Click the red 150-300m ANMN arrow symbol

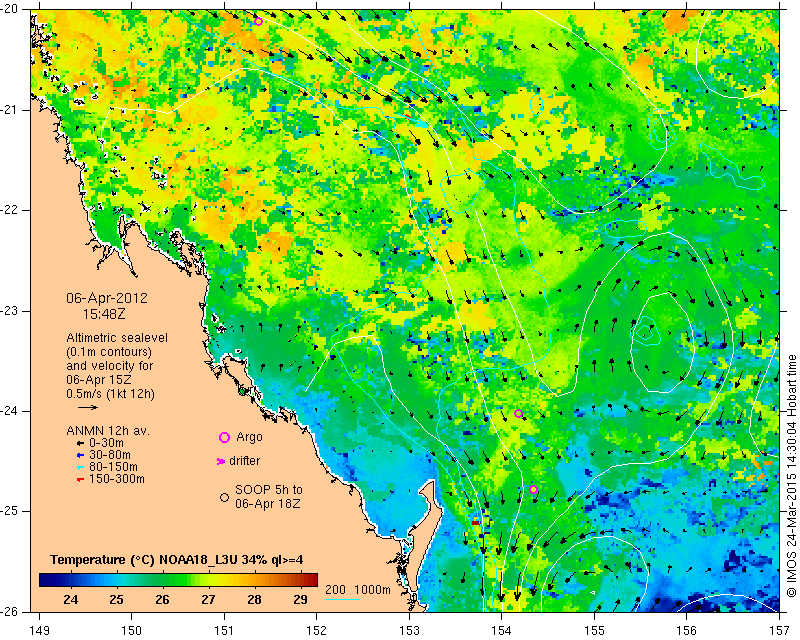click(x=80, y=480)
